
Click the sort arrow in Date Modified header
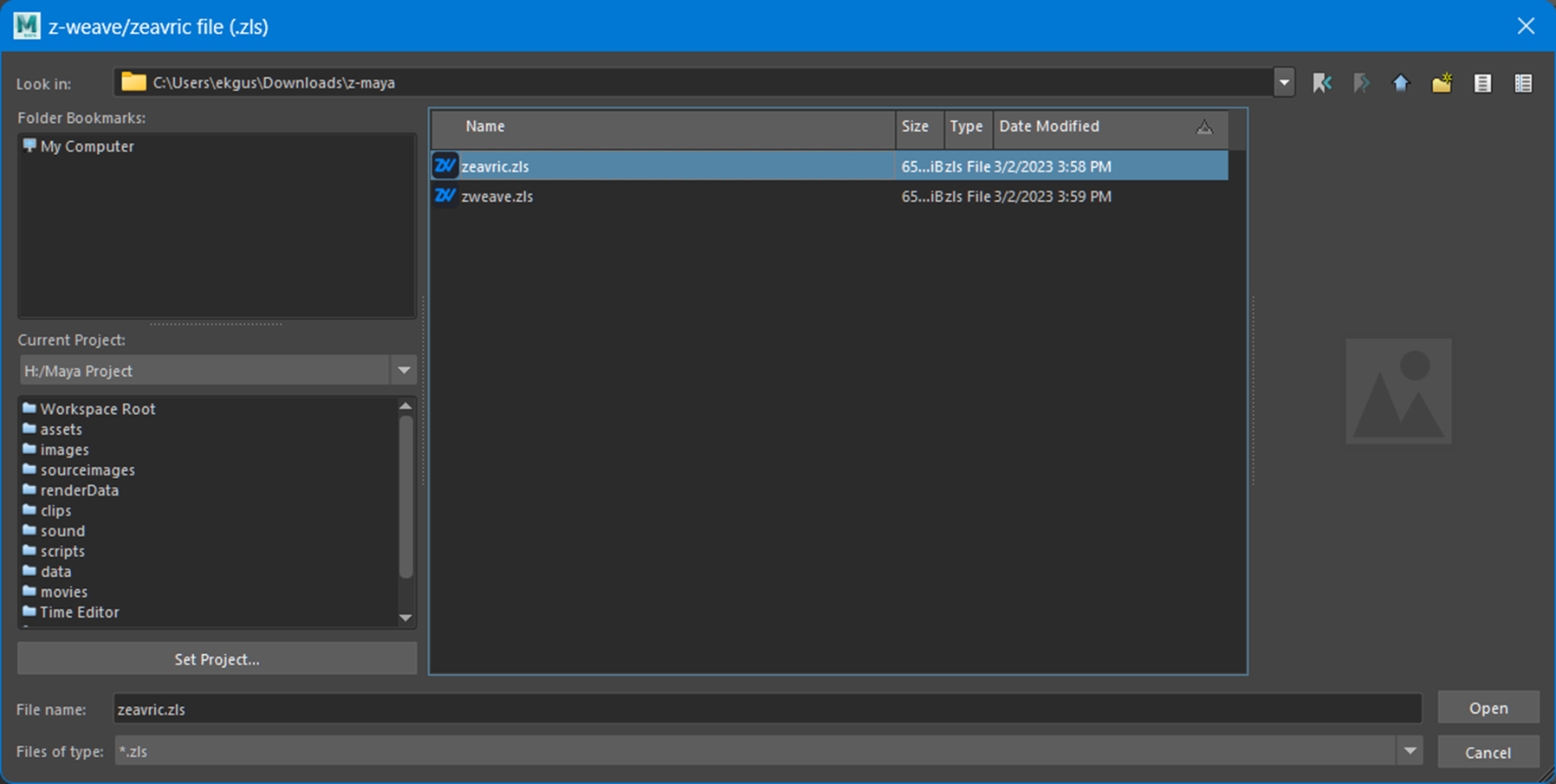1204,127
